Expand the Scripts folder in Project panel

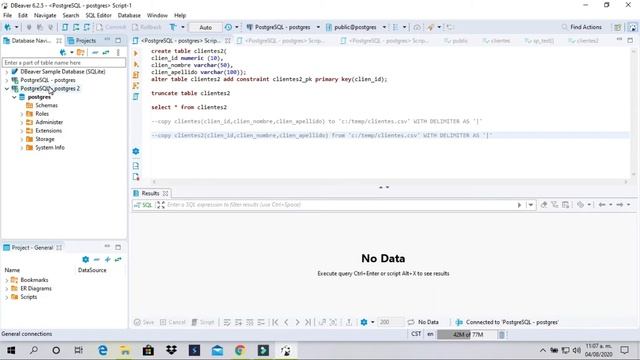tap(7, 297)
